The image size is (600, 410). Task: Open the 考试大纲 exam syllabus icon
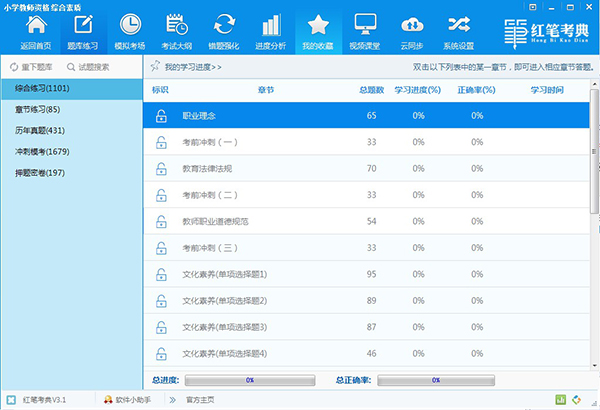(177, 27)
